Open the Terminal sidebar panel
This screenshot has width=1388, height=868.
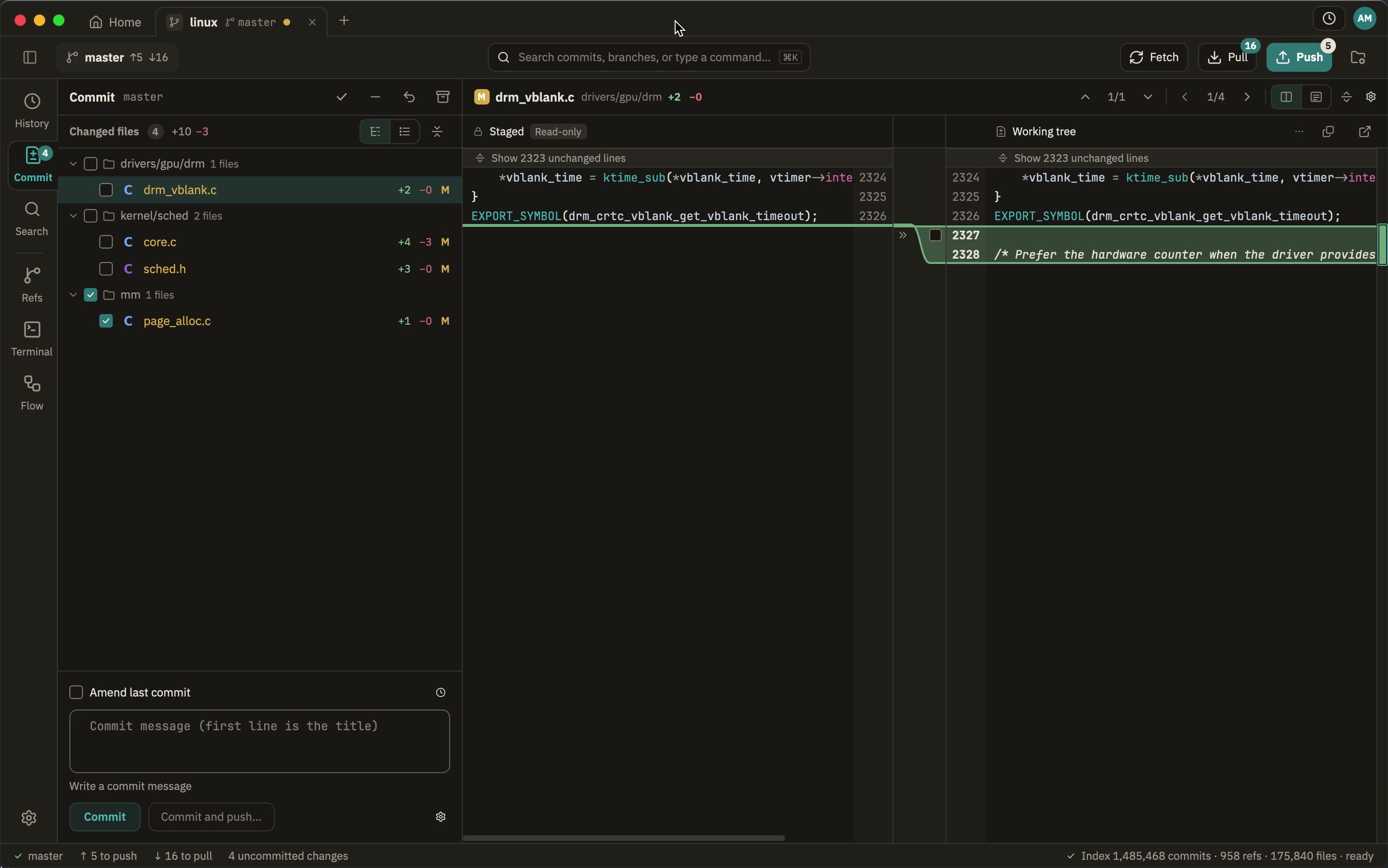pyautogui.click(x=32, y=339)
